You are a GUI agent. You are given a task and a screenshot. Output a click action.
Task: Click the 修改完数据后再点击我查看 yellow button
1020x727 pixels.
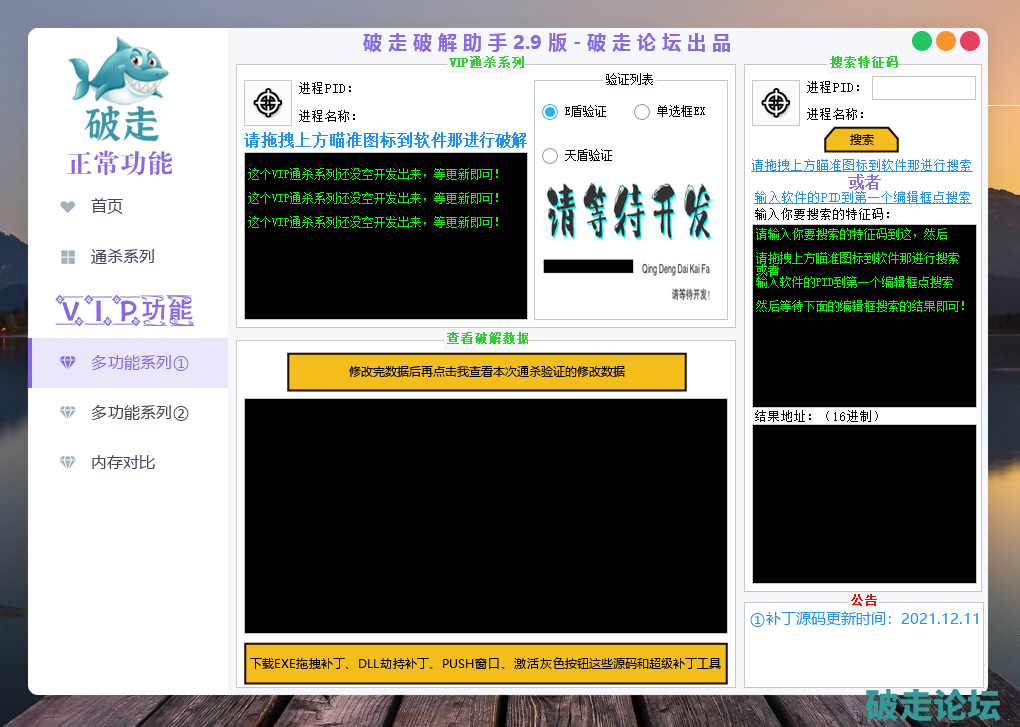point(487,372)
